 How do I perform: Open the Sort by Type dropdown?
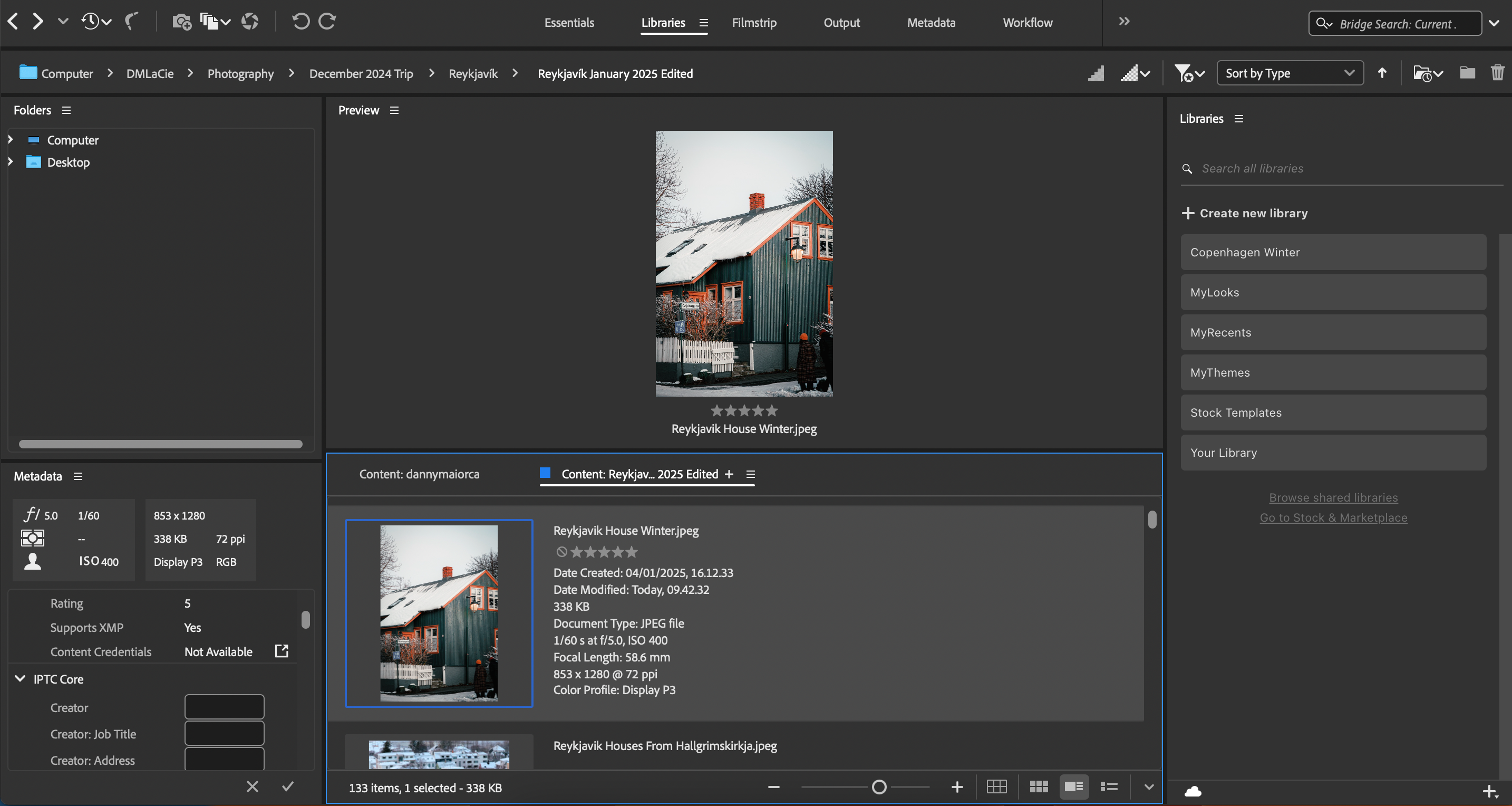[1290, 73]
